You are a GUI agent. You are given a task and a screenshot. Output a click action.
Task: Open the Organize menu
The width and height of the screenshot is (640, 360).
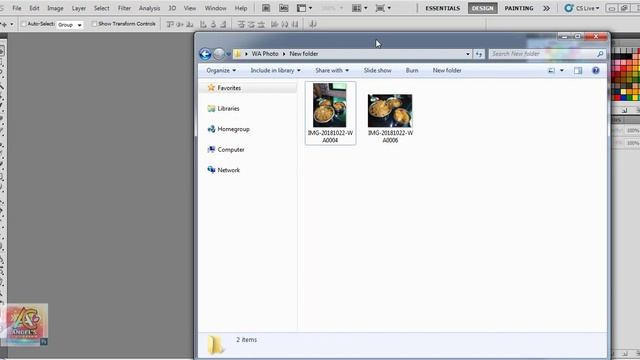tap(221, 71)
